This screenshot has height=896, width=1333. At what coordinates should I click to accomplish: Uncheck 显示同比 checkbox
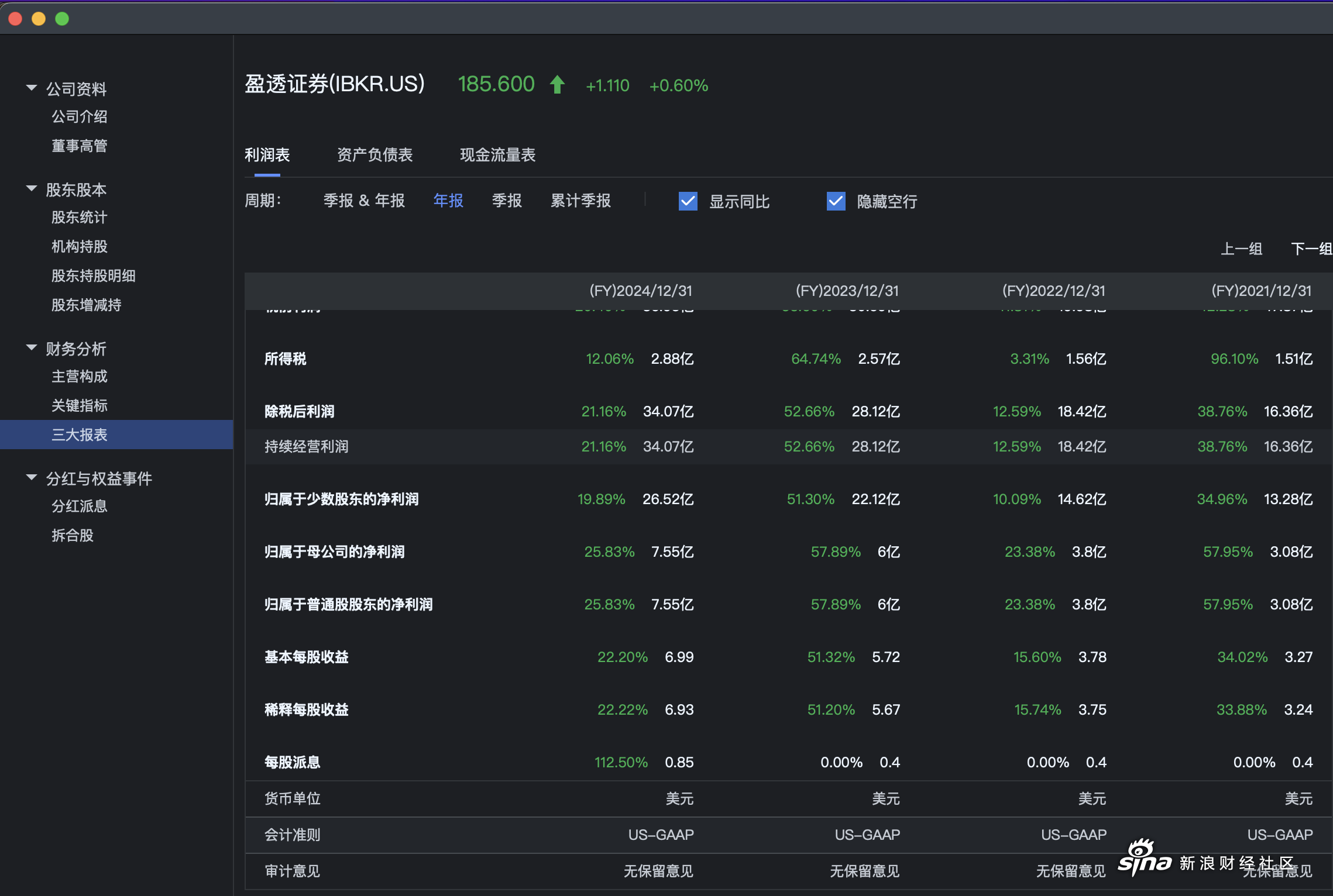[688, 201]
